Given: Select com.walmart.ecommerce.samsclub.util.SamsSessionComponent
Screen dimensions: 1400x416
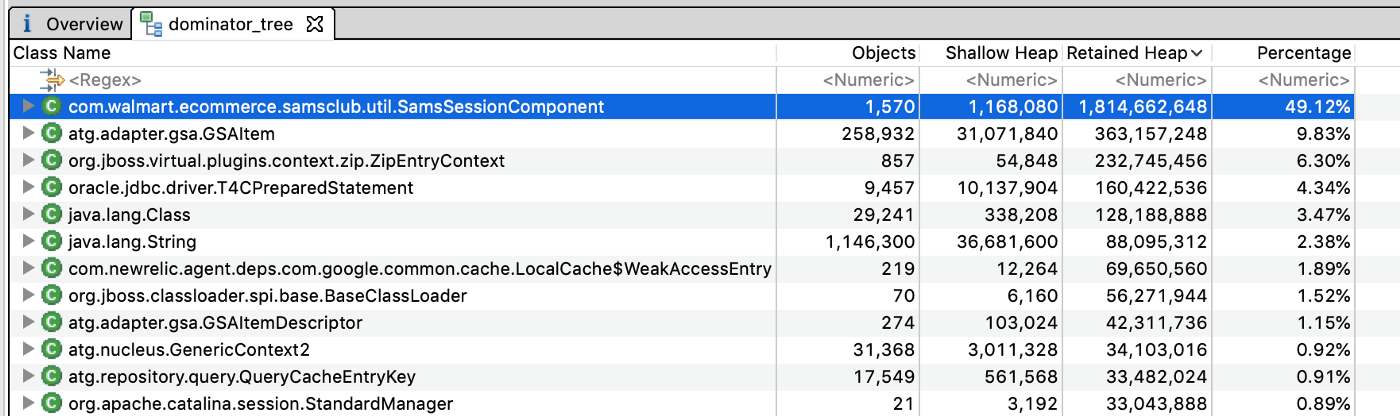Looking at the screenshot, I should [336, 106].
